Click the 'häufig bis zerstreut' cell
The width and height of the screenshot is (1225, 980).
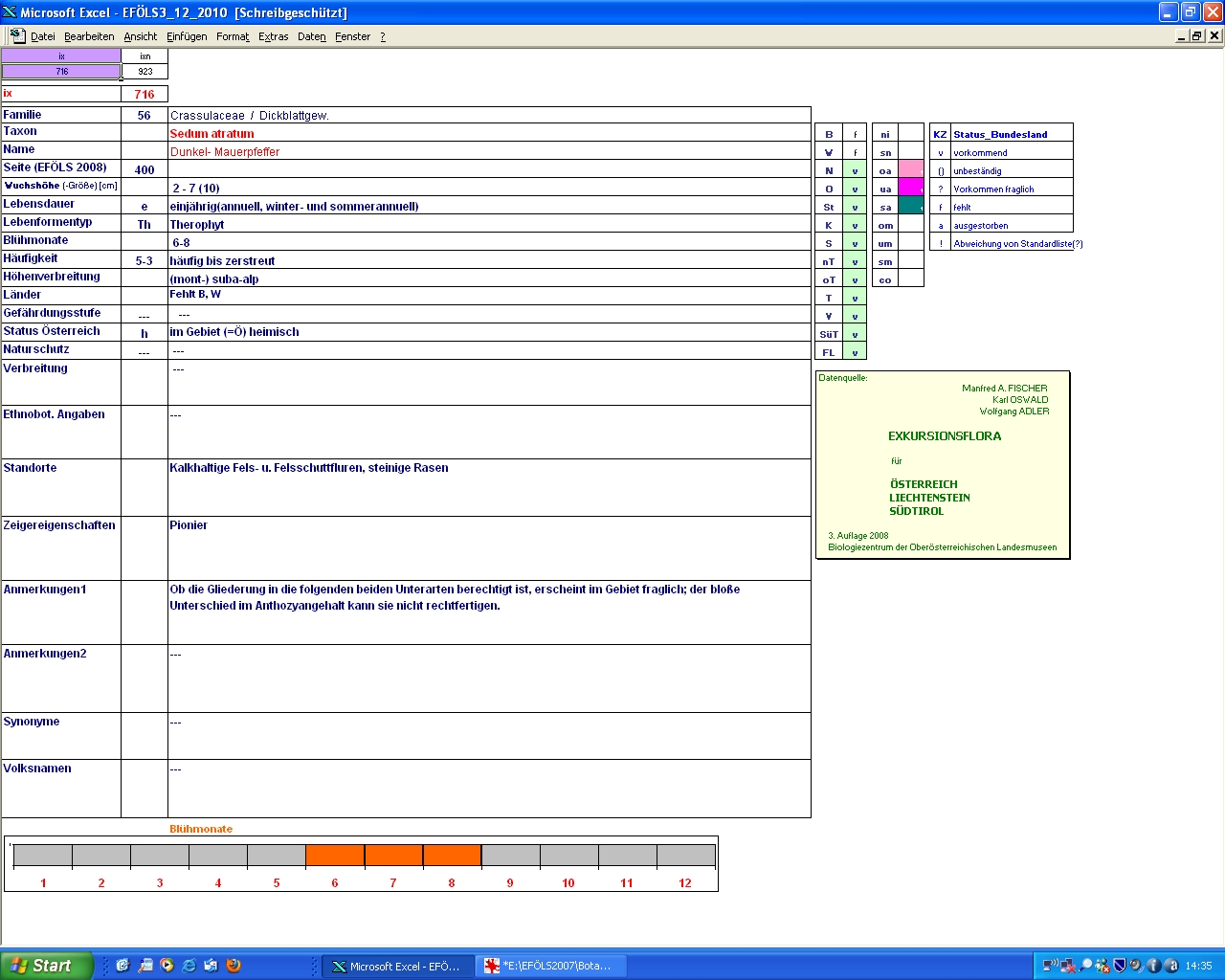(489, 260)
